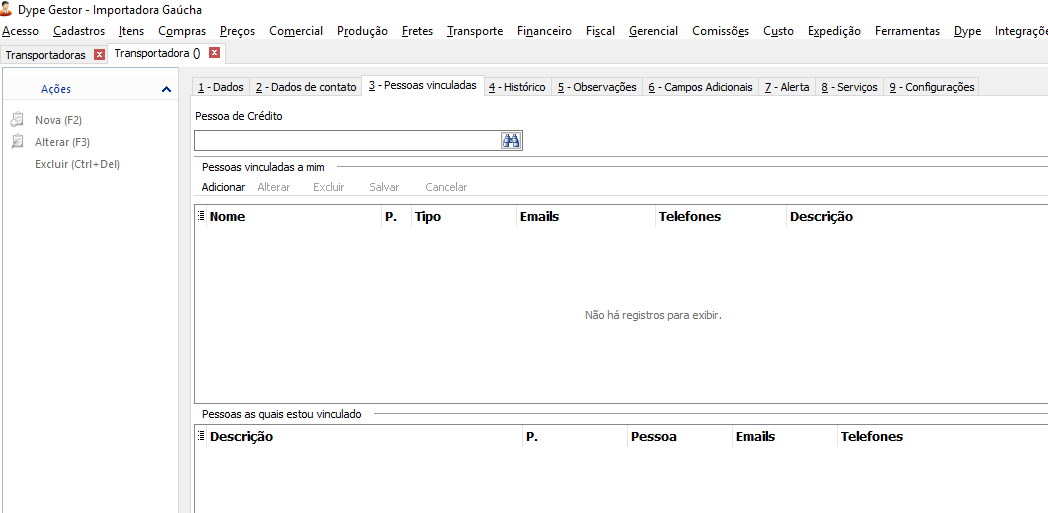Viewport: 1048px width, 513px height.
Task: Click the Emails column header in upper grid
Action: pyautogui.click(x=585, y=216)
